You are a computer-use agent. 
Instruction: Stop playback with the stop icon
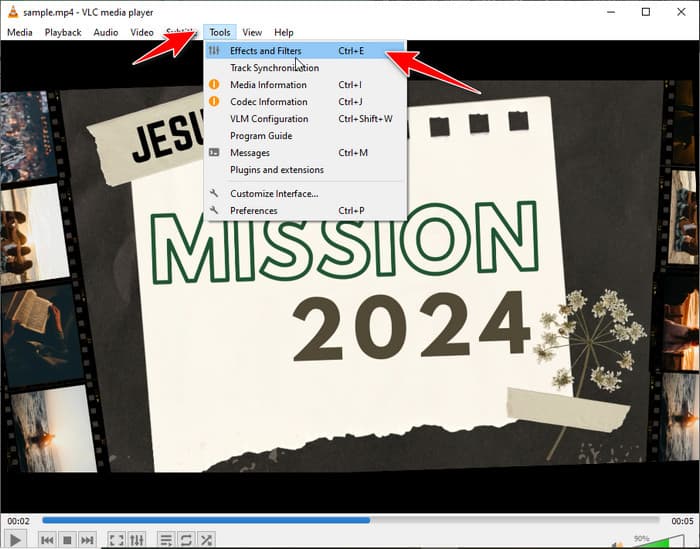67,540
